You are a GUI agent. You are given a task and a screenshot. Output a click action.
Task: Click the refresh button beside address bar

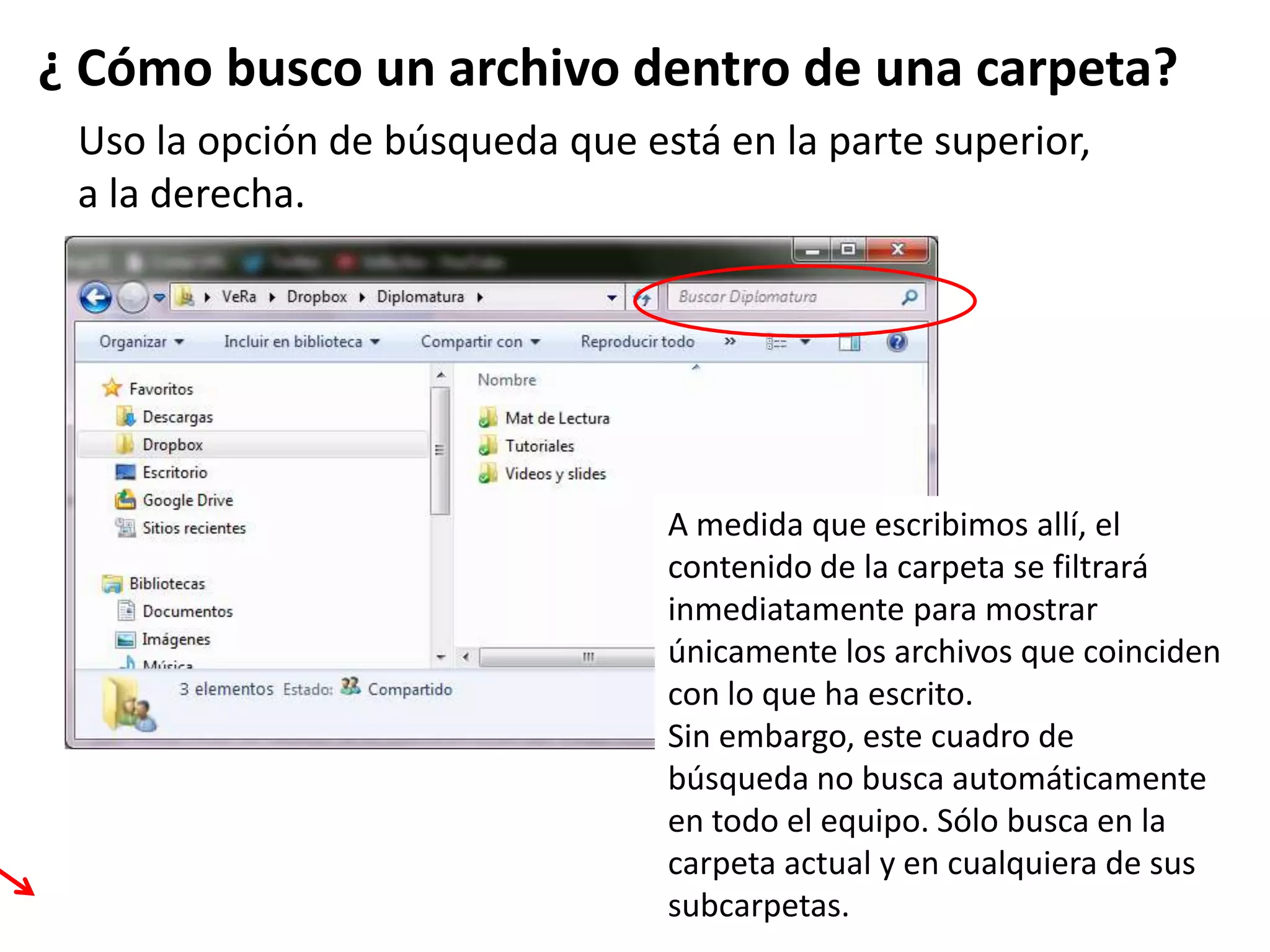click(x=643, y=299)
